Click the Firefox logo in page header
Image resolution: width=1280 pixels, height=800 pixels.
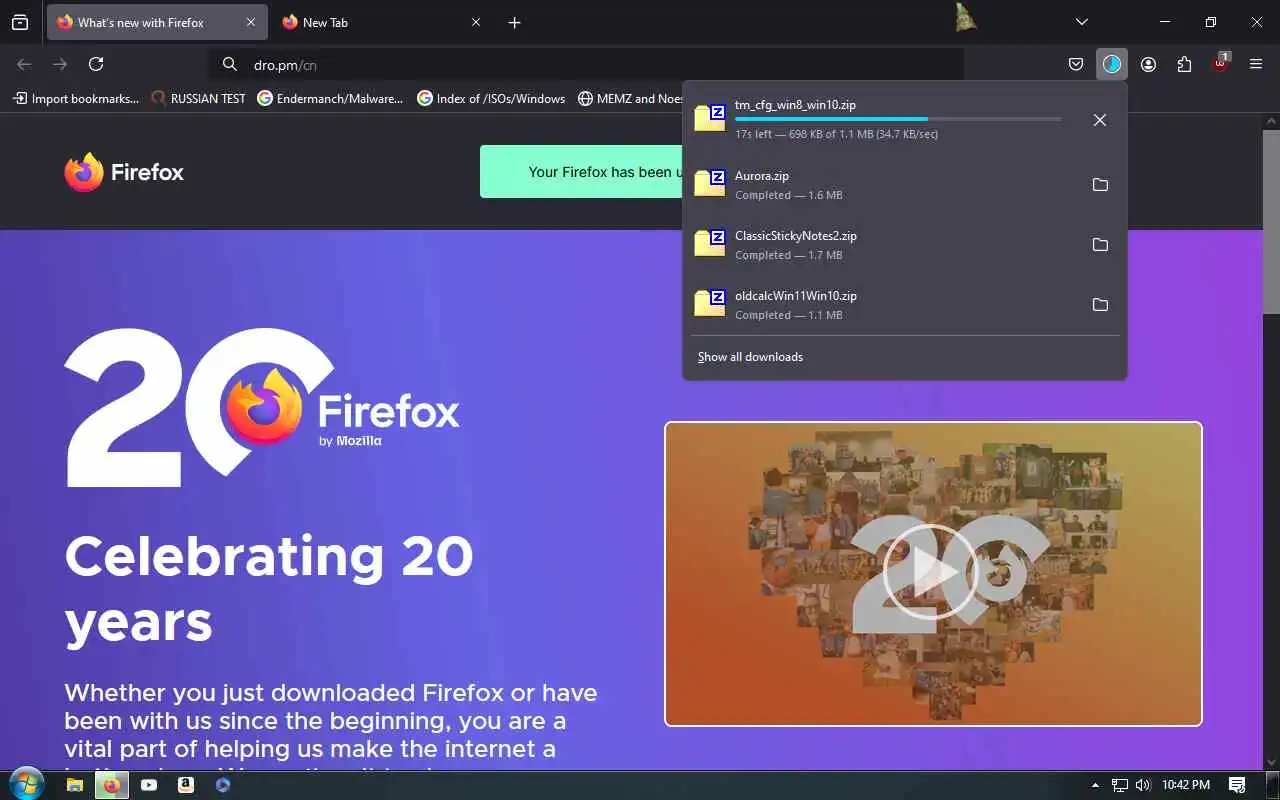coord(124,172)
